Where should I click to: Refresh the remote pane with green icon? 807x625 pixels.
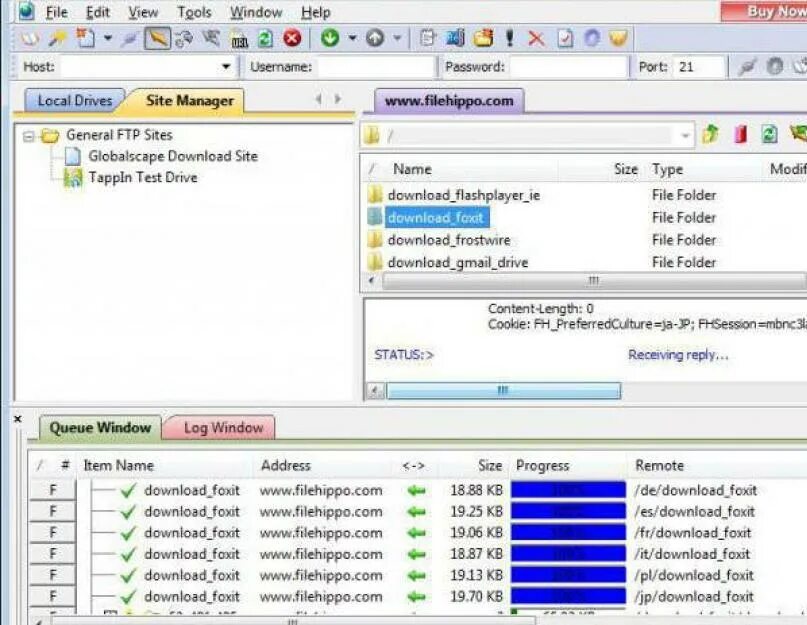pyautogui.click(x=769, y=135)
